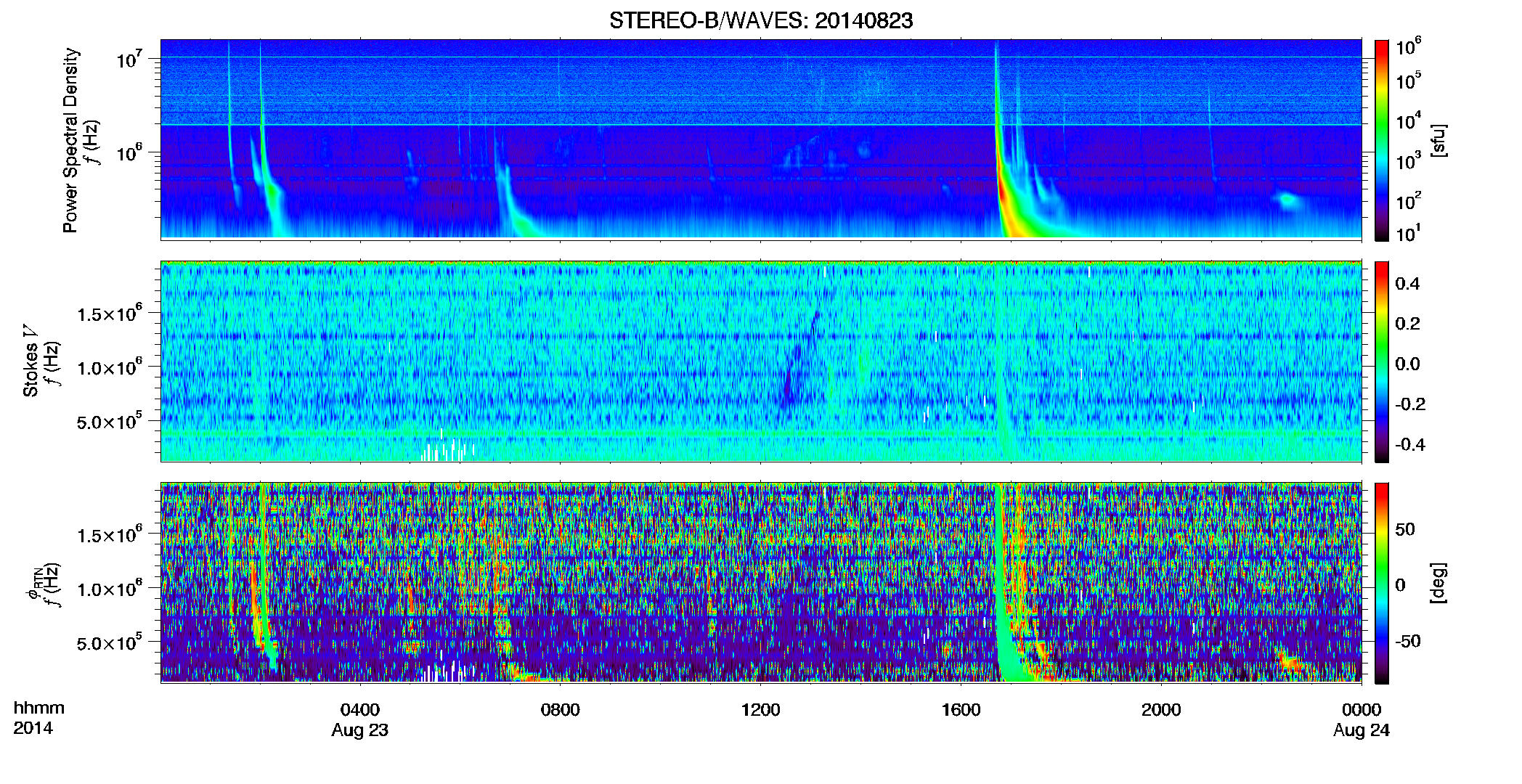Click the -50 value on degrees colorbar

(1407, 642)
